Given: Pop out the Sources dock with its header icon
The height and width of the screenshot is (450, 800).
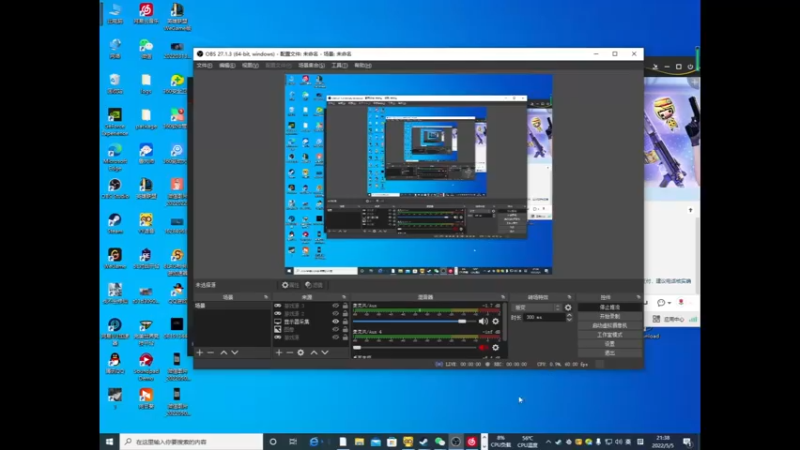Looking at the screenshot, I should click(344, 297).
